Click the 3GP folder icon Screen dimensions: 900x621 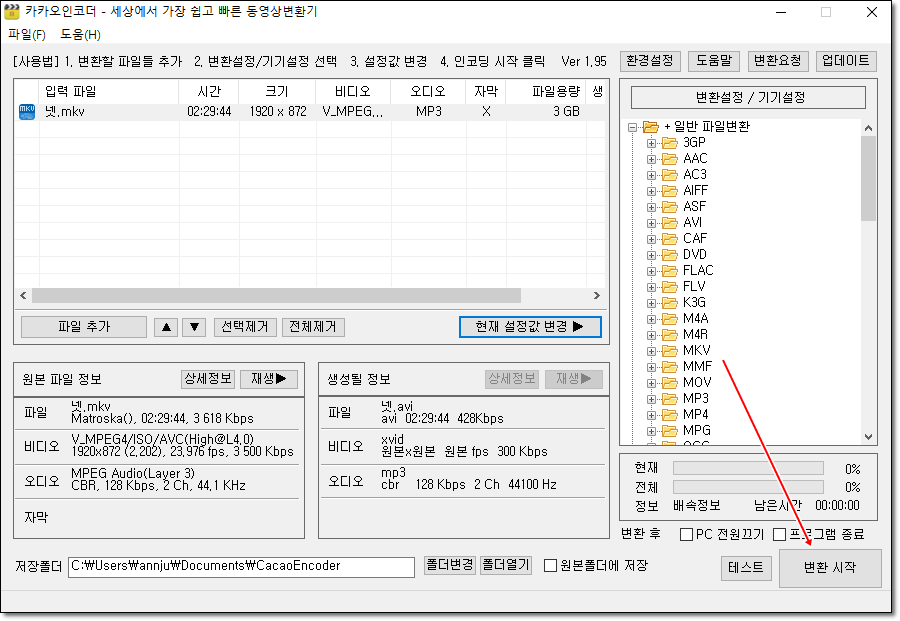[669, 142]
